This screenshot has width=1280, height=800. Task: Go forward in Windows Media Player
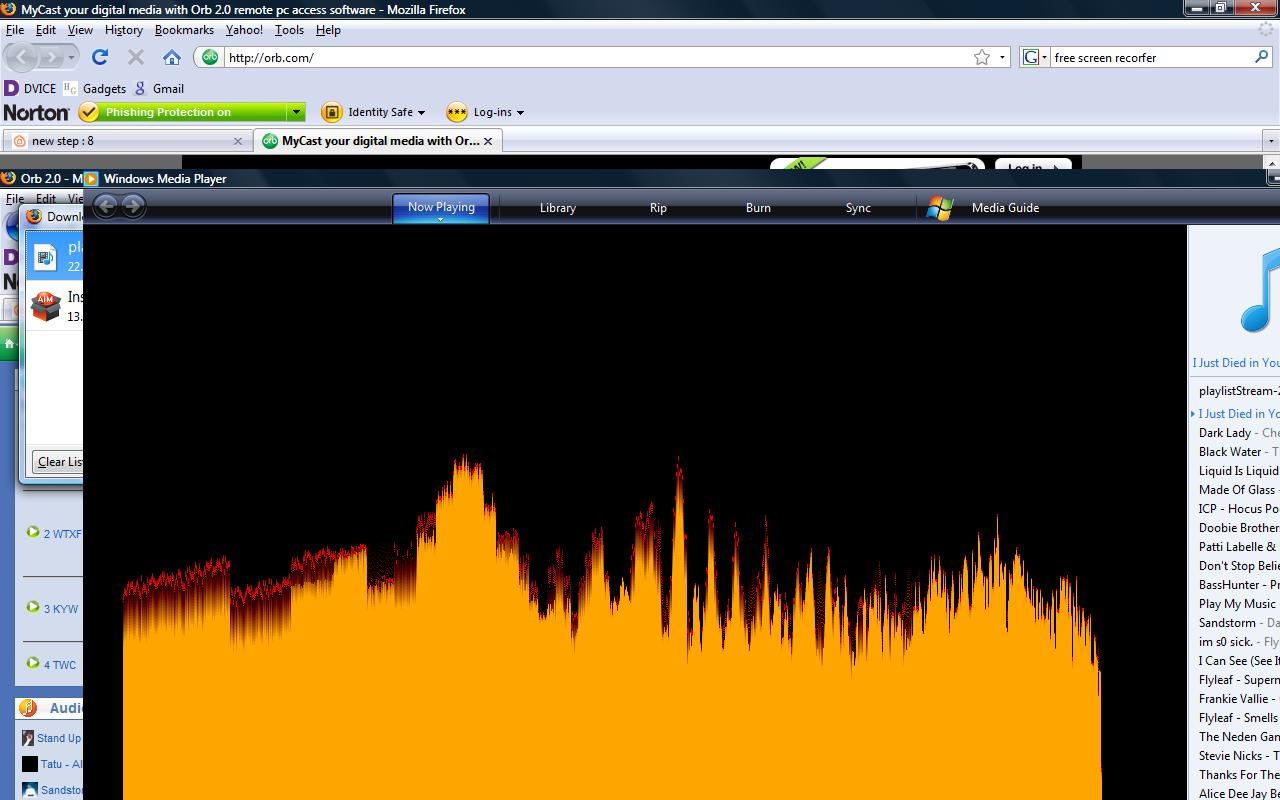tap(133, 206)
